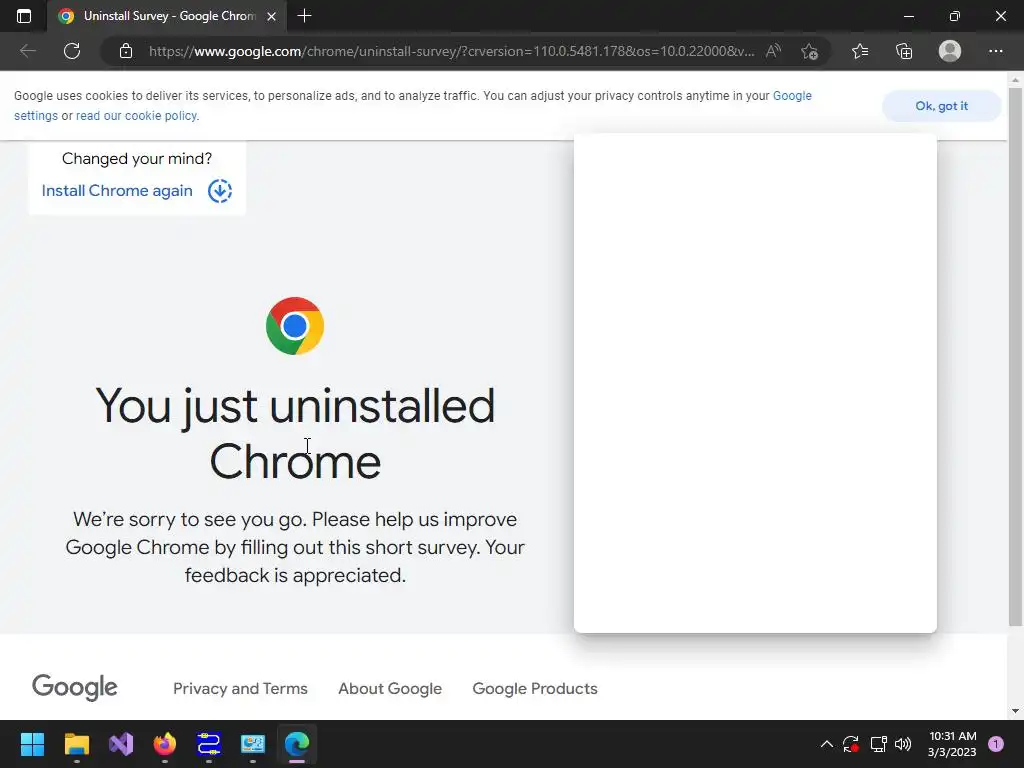Click the sync status tray icon
Image resolution: width=1024 pixels, height=768 pixels.
coord(850,744)
